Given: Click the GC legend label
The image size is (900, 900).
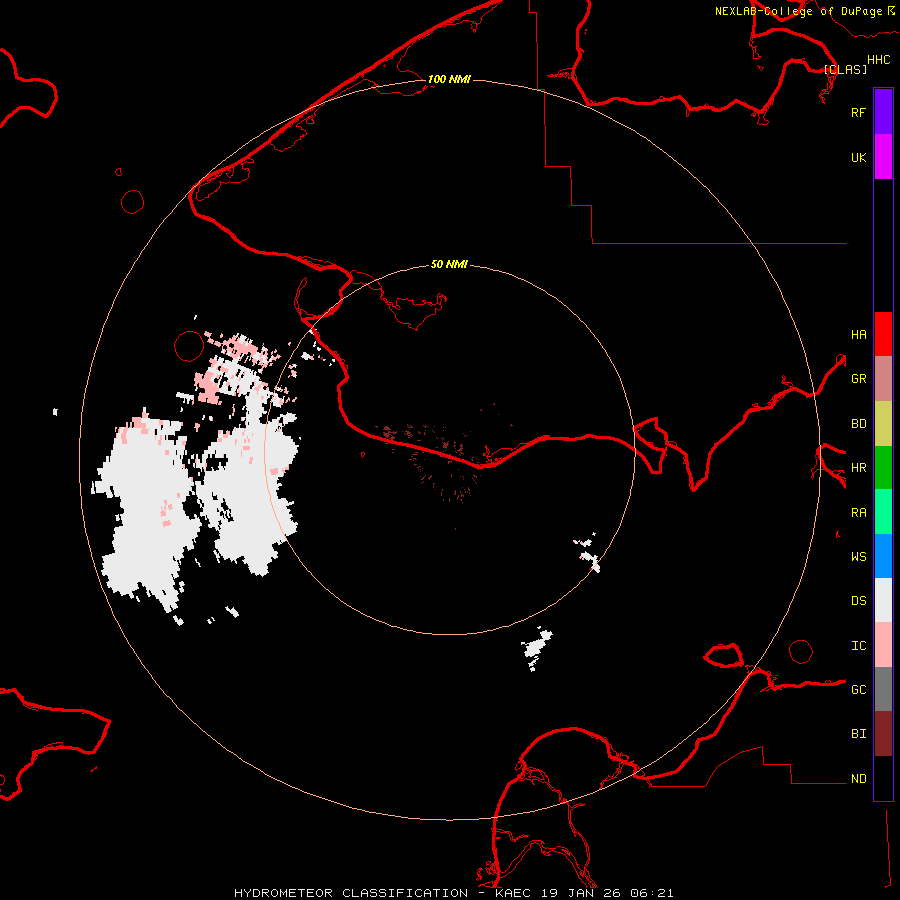Looking at the screenshot, I should 858,689.
